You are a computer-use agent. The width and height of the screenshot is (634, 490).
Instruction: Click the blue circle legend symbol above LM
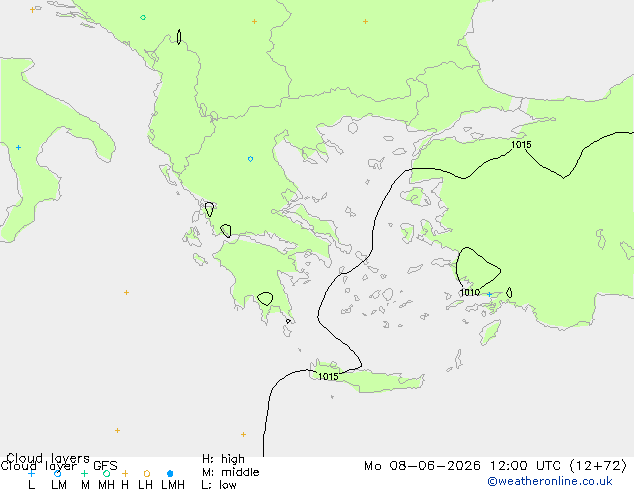point(58,473)
